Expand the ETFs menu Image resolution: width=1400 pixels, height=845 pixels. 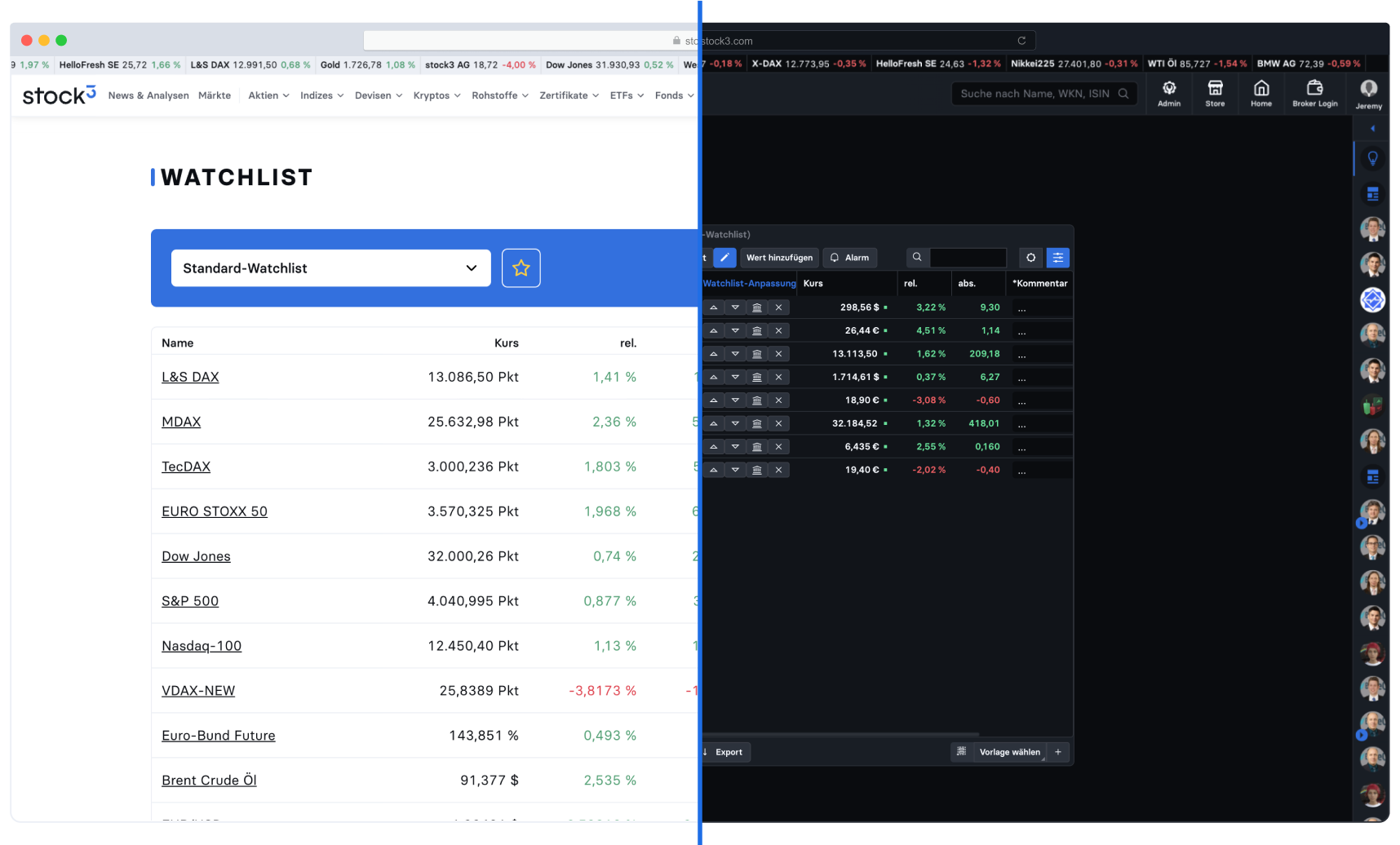point(627,95)
